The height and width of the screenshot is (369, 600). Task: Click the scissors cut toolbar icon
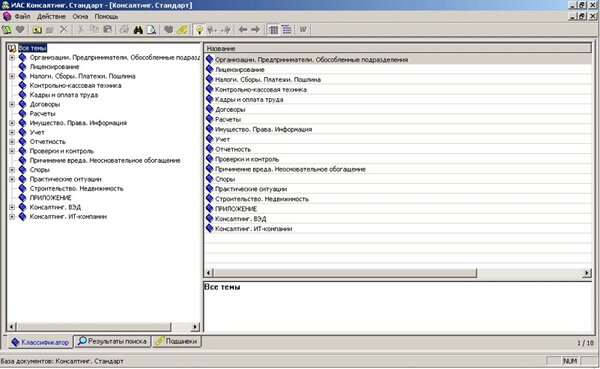point(80,29)
